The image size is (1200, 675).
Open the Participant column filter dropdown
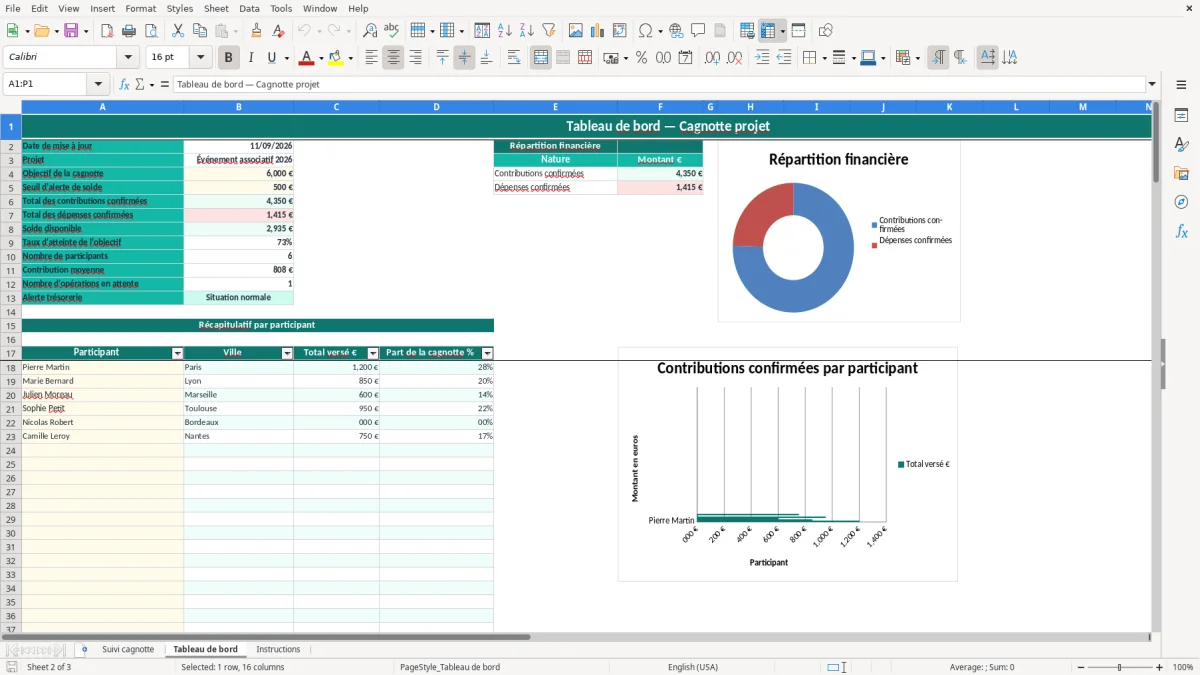click(x=178, y=353)
